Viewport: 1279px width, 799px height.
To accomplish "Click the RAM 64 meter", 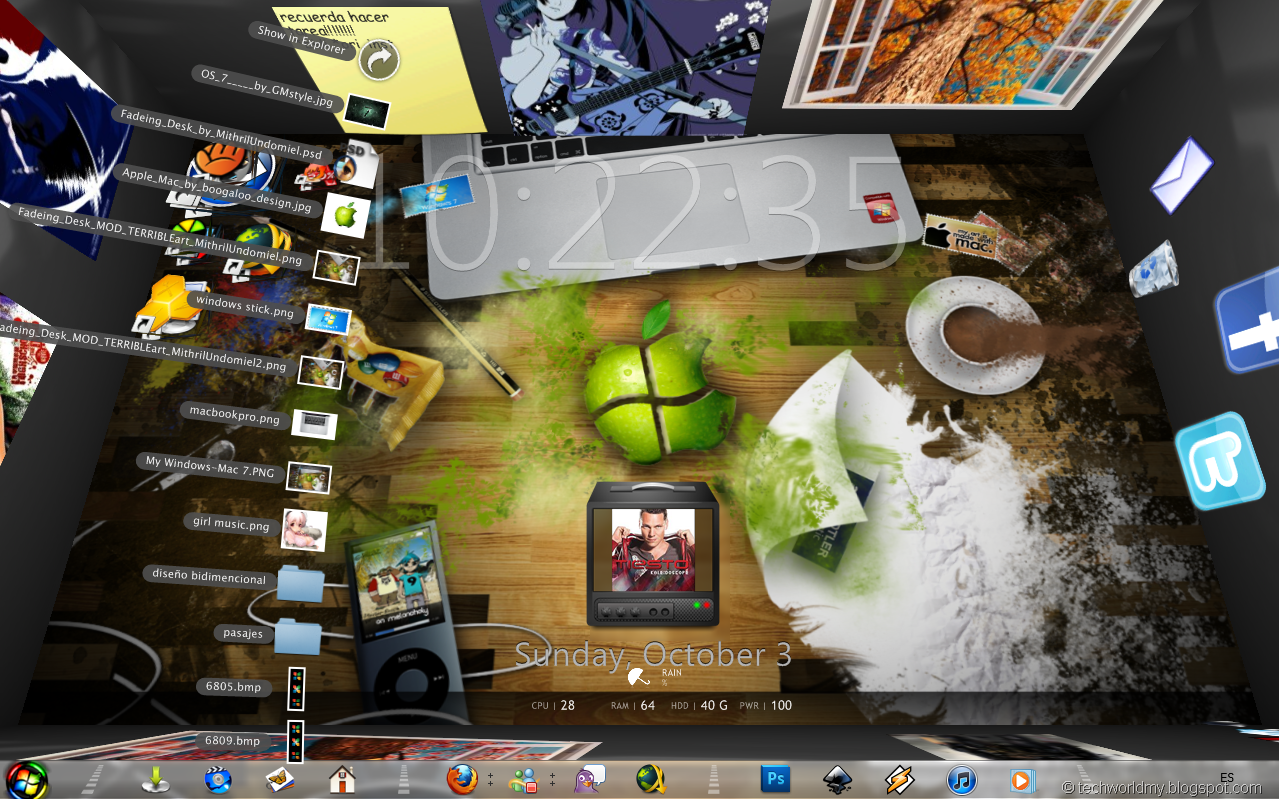I will coord(632,705).
